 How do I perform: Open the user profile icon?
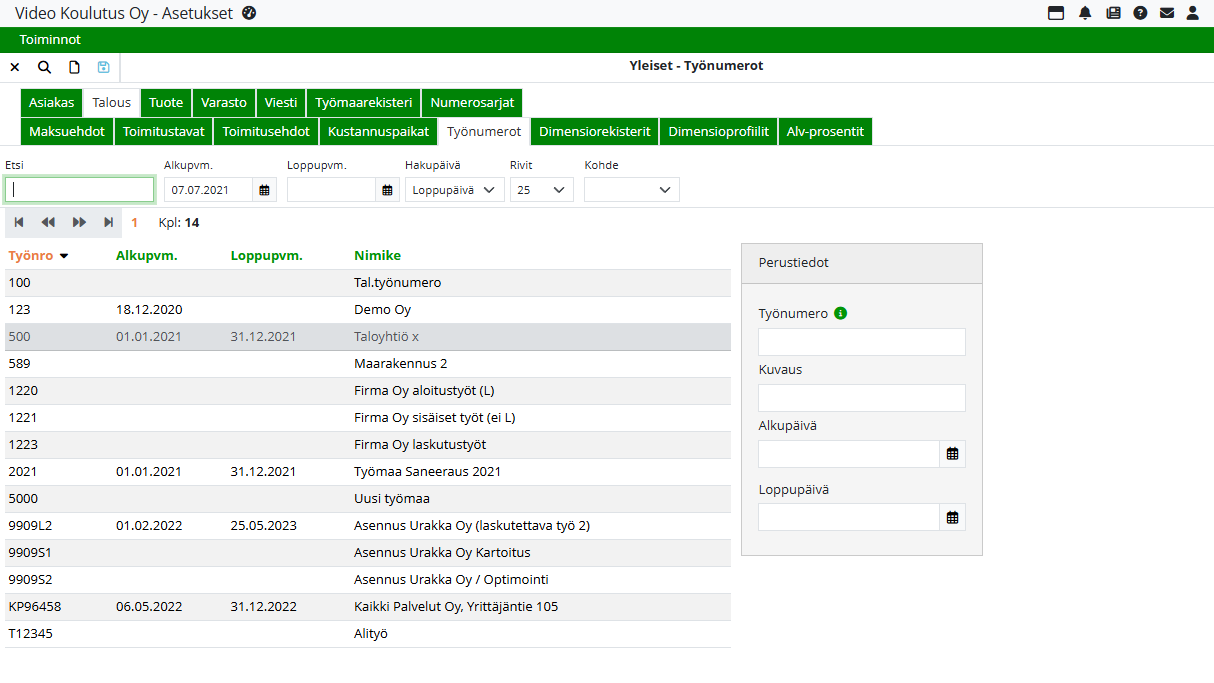(x=1192, y=13)
